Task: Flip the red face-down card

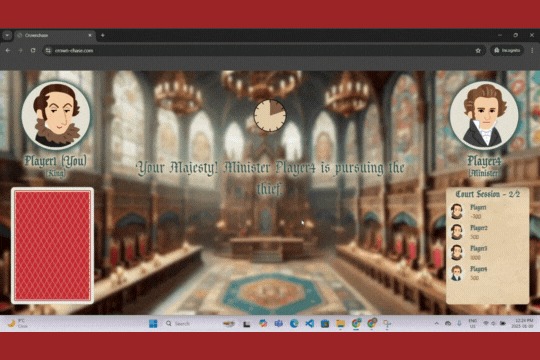Action: (52, 246)
